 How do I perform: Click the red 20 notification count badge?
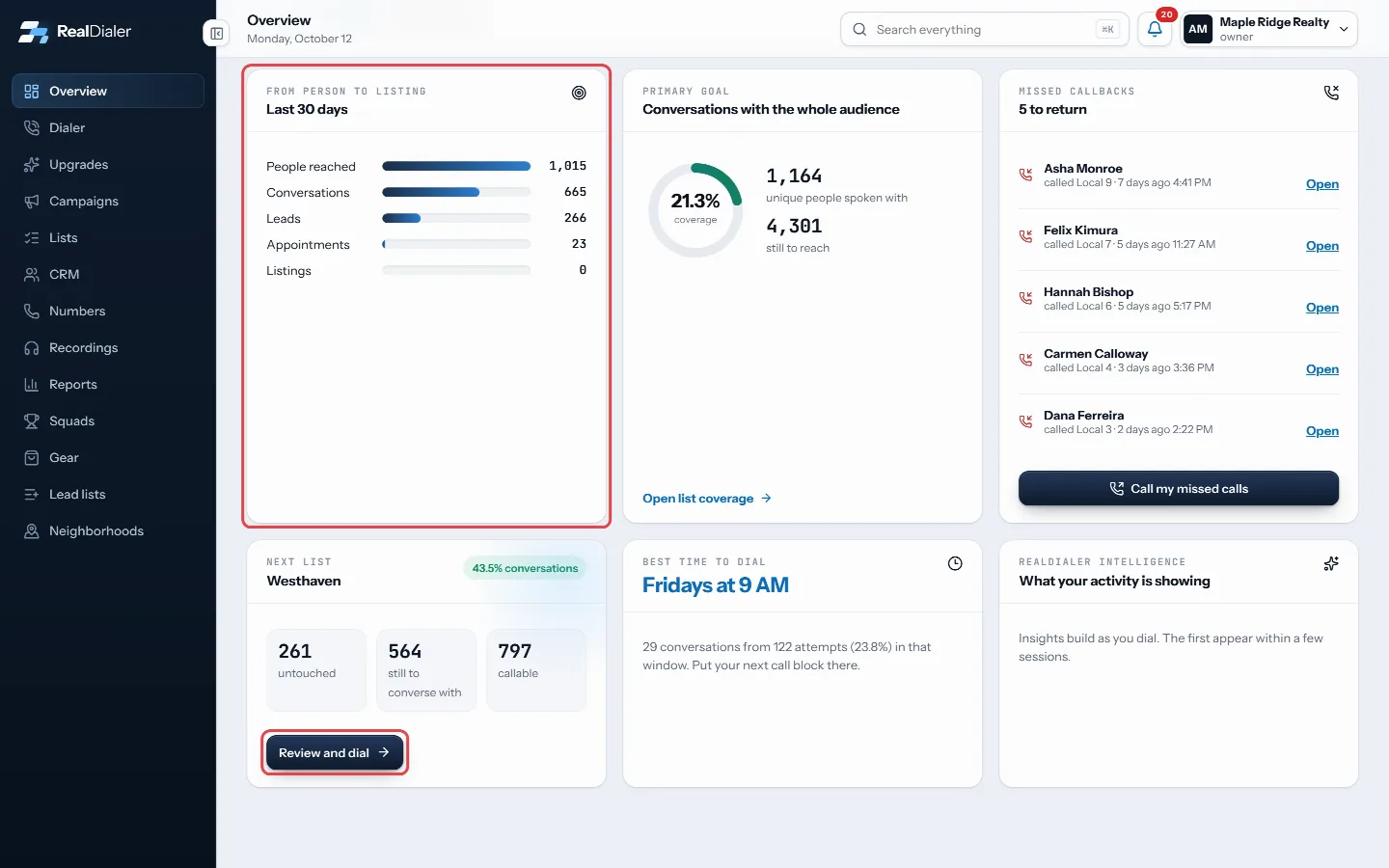[x=1166, y=14]
